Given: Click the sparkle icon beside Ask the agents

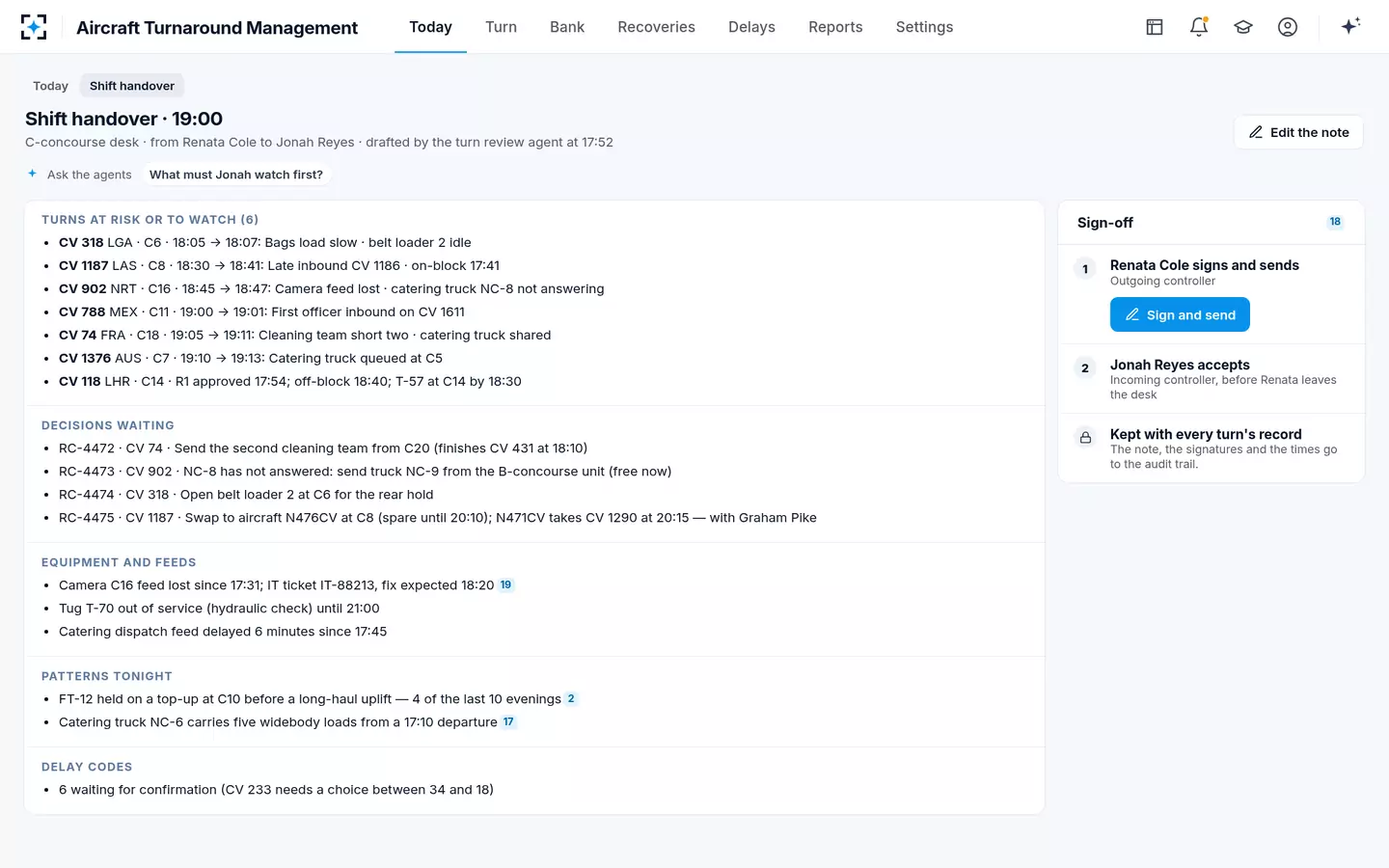Looking at the screenshot, I should tap(32, 174).
